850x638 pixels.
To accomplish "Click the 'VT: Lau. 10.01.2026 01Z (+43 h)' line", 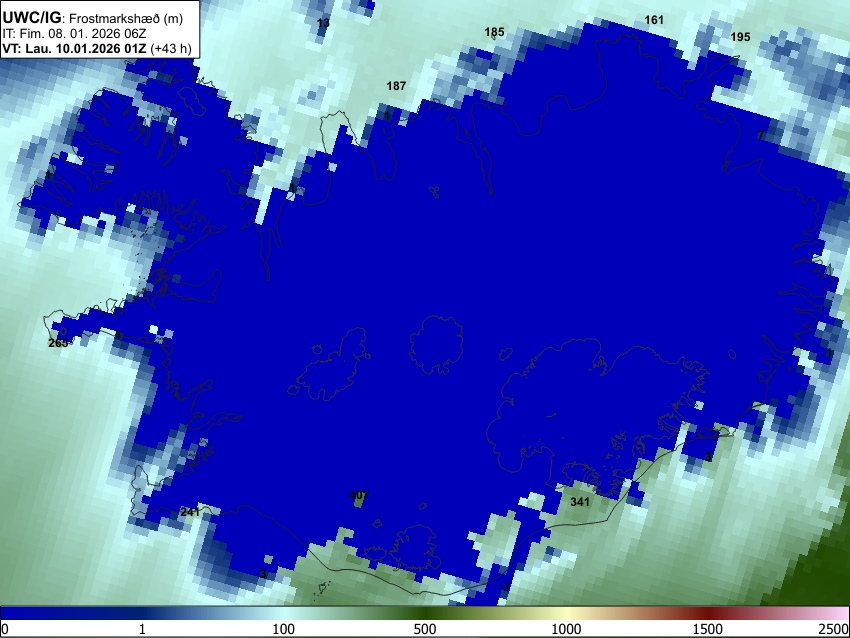I will click(96, 48).
